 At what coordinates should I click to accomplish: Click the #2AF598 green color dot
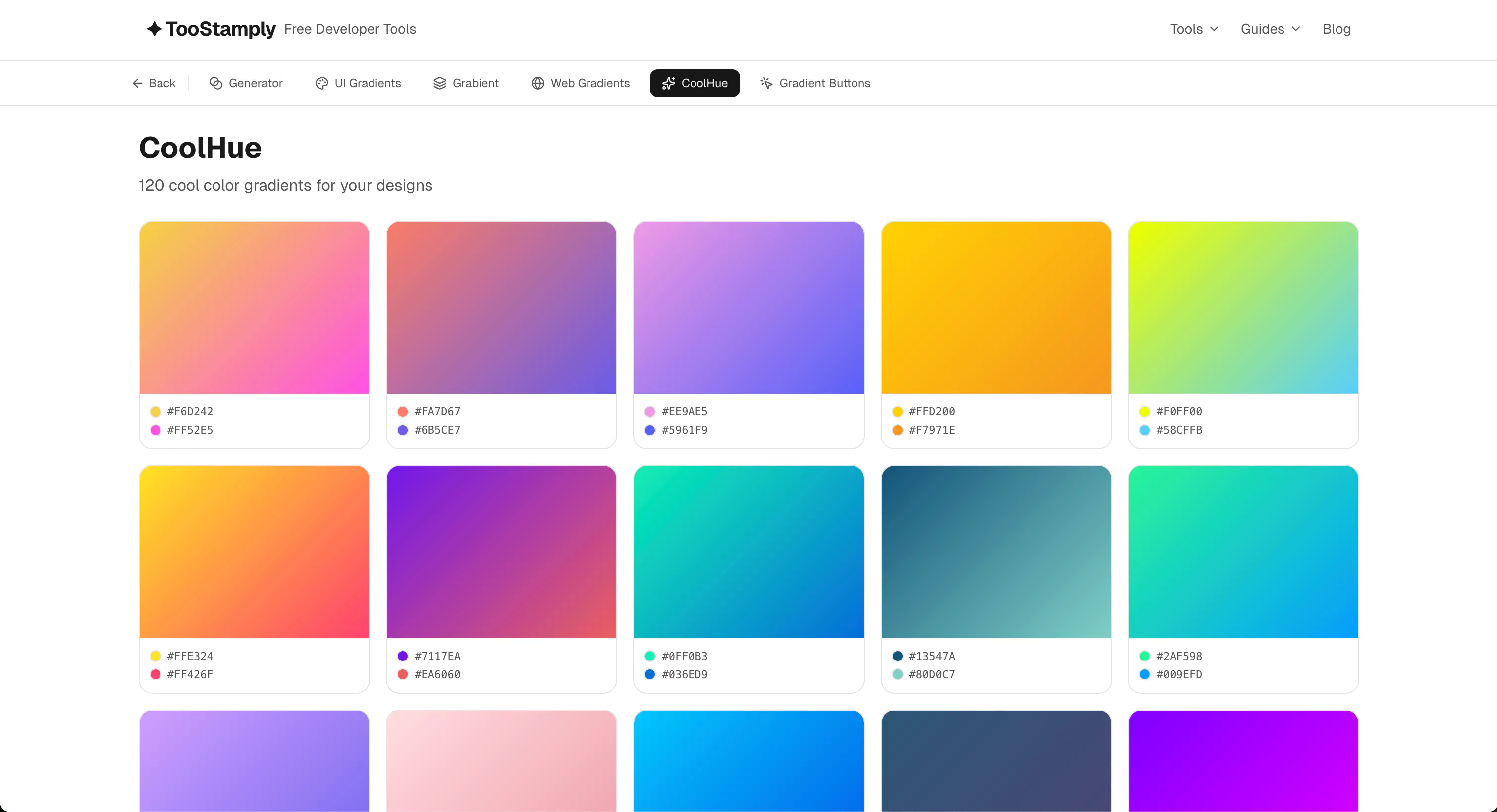1144,657
